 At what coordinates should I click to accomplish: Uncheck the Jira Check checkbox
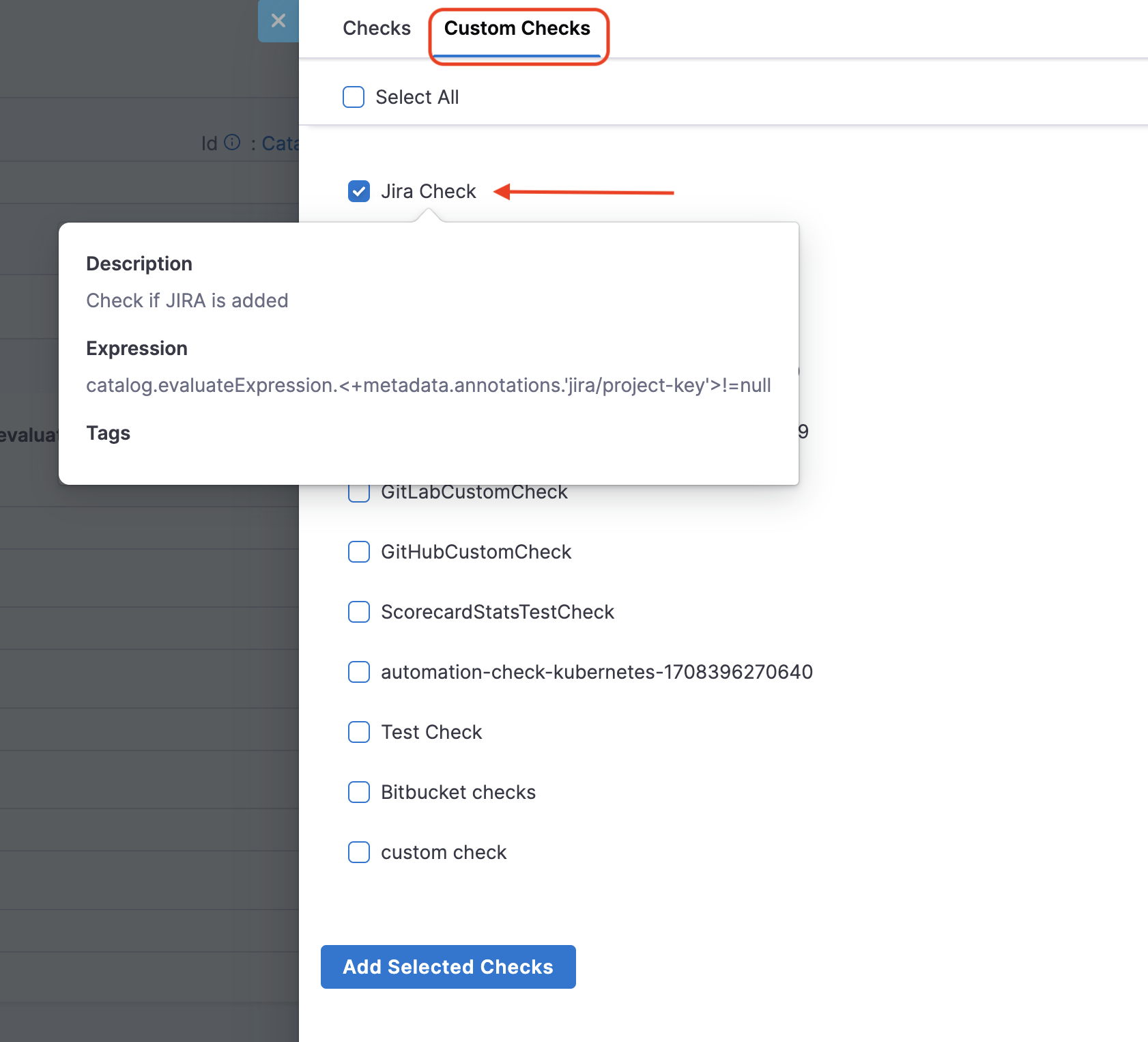359,191
